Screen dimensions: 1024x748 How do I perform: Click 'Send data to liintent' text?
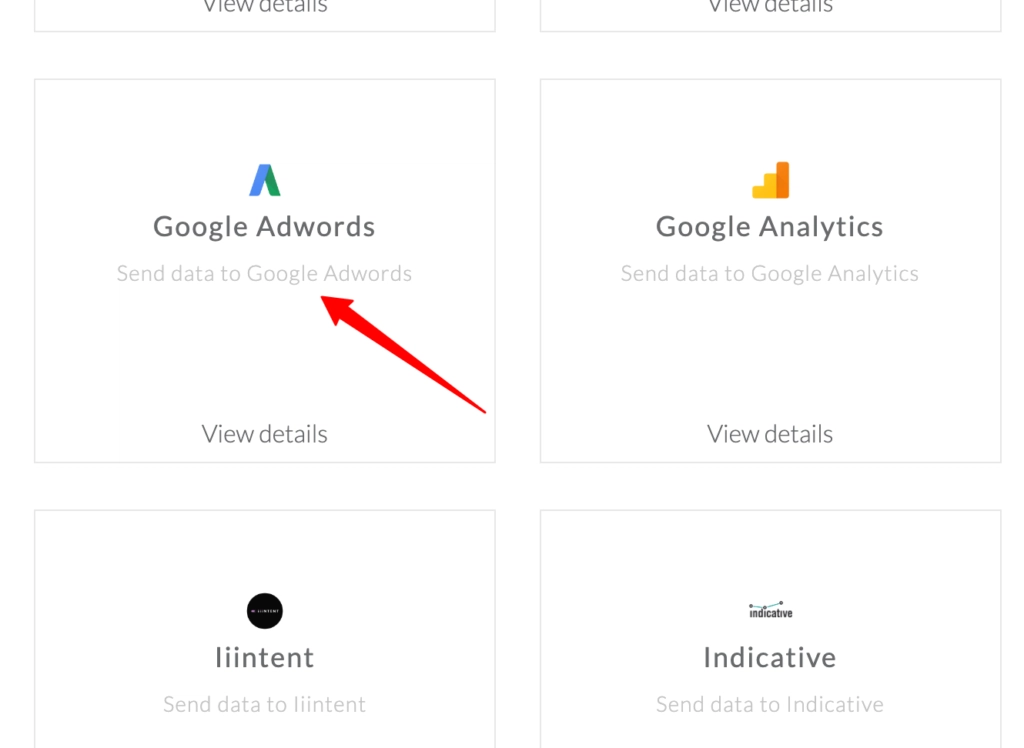click(x=264, y=704)
